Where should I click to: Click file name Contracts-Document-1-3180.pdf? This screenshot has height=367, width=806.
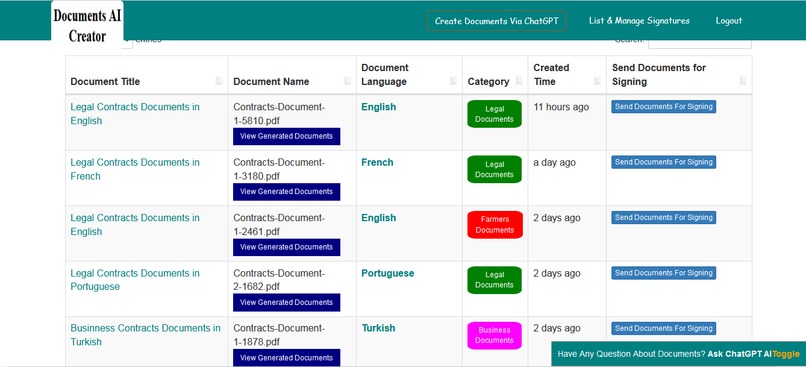pos(279,169)
